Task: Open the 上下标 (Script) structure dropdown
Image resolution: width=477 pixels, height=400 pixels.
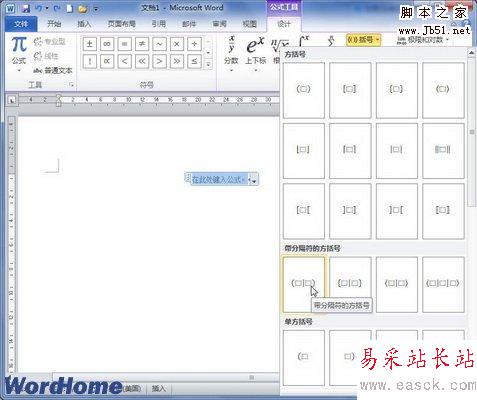Action: click(x=256, y=53)
